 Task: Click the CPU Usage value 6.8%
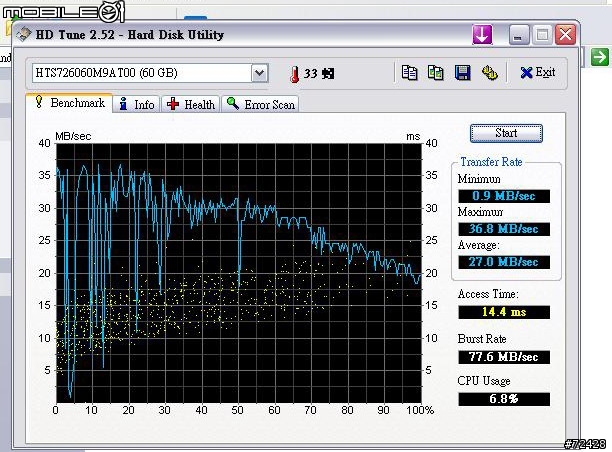pos(504,399)
